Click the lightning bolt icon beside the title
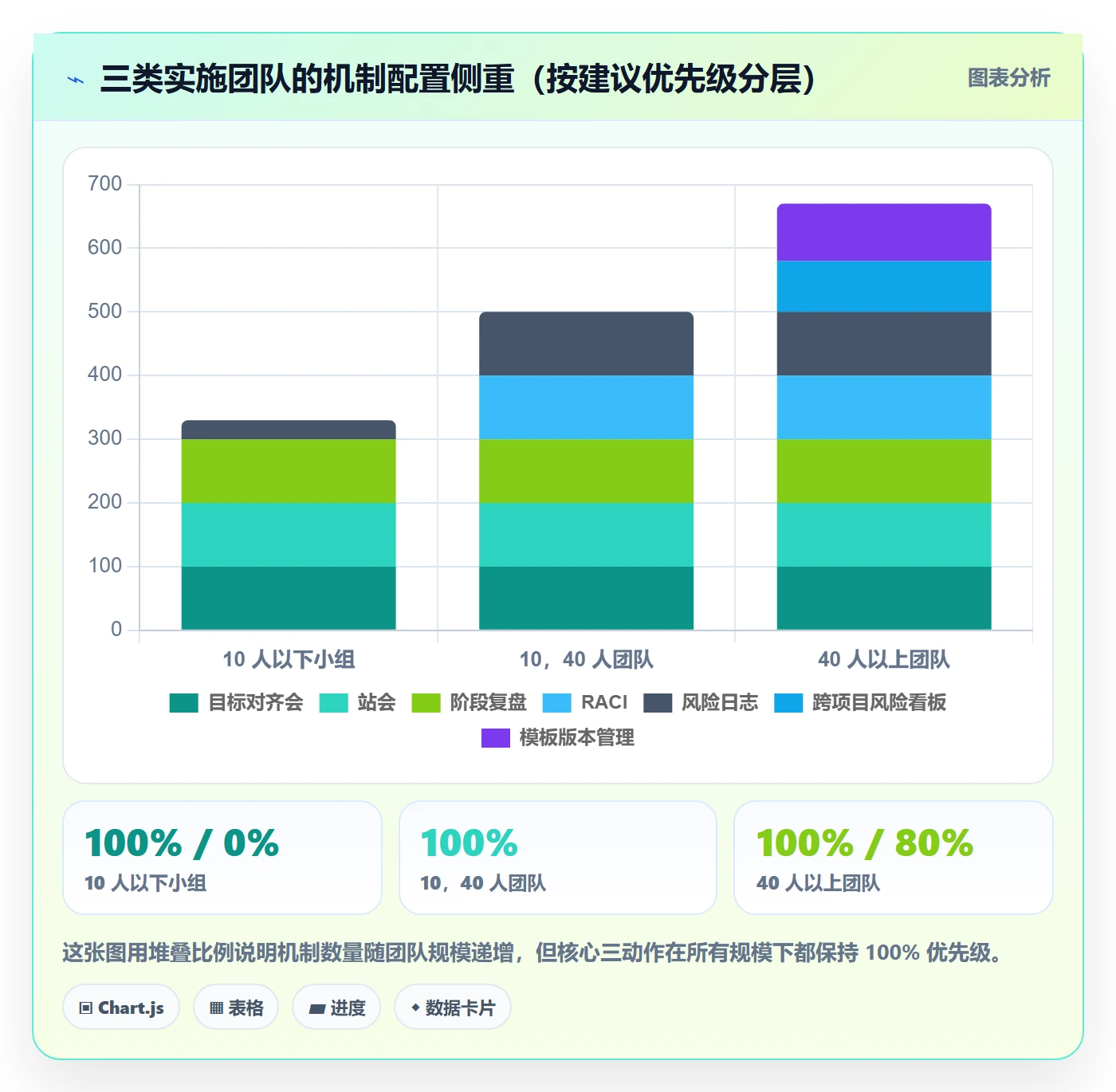 pos(76,80)
